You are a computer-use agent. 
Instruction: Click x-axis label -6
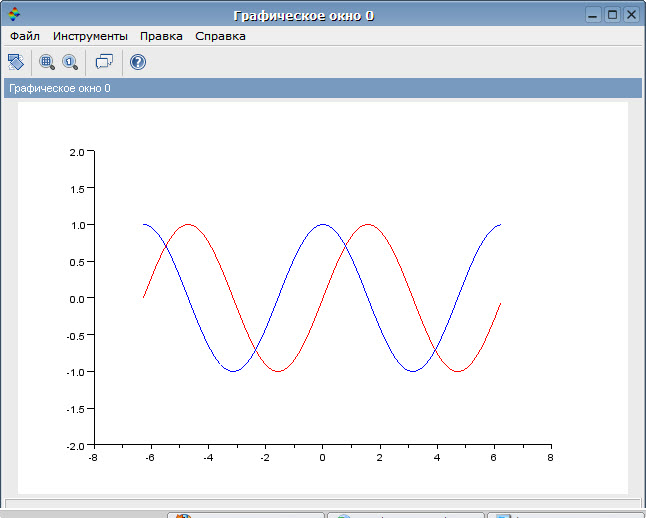(x=150, y=457)
